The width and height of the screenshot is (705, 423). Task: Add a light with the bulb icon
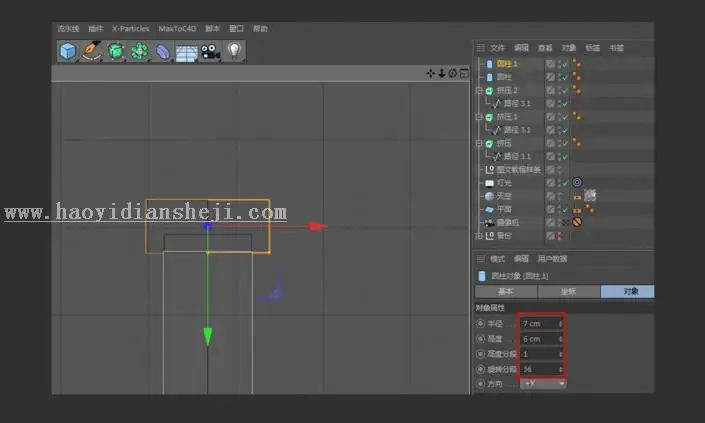click(234, 50)
